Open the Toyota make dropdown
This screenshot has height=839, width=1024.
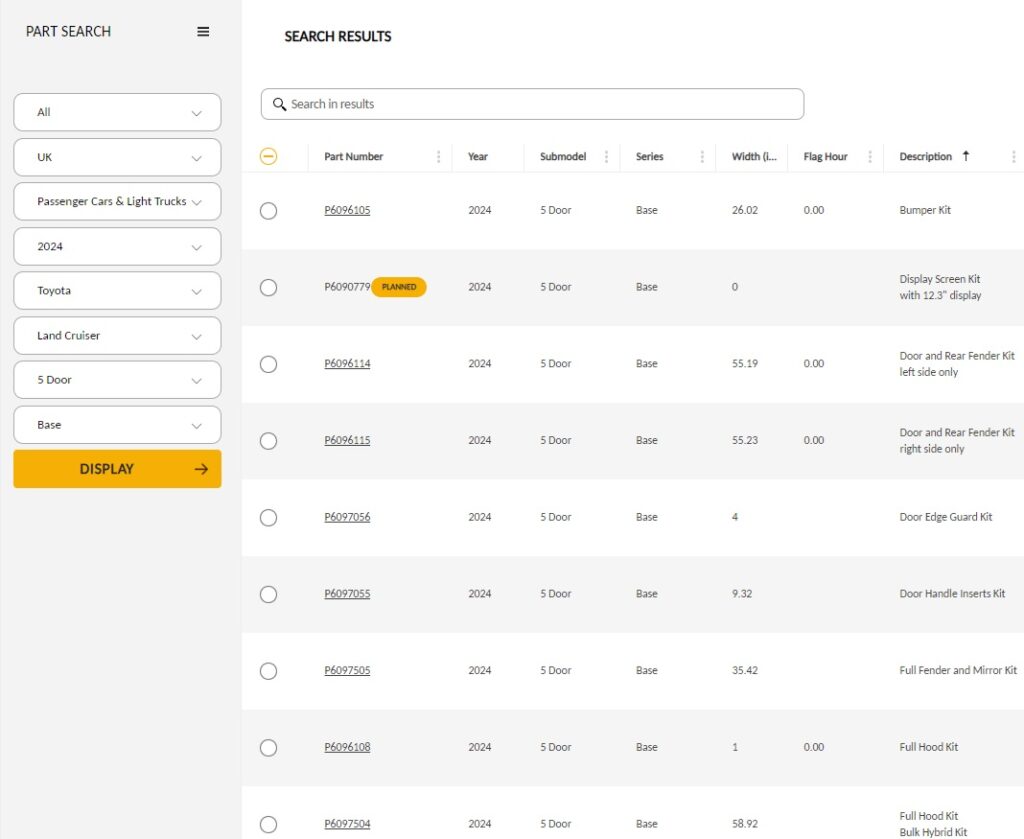click(x=117, y=291)
